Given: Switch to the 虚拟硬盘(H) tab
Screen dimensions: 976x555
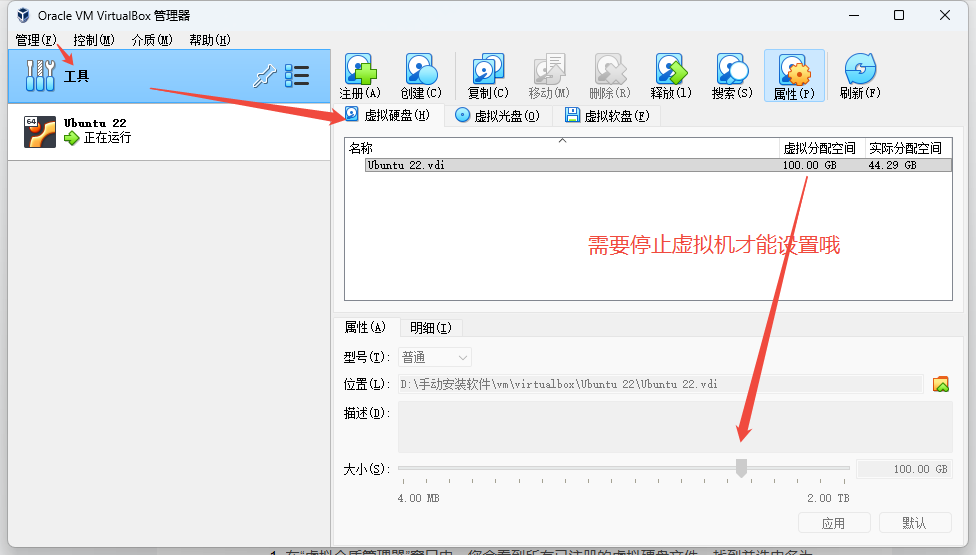Looking at the screenshot, I should click(x=388, y=115).
